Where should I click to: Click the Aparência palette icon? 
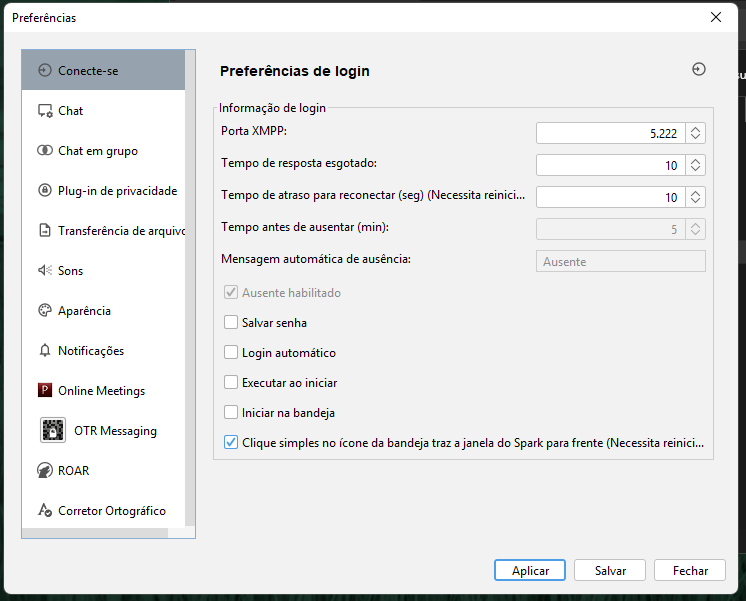tap(45, 310)
